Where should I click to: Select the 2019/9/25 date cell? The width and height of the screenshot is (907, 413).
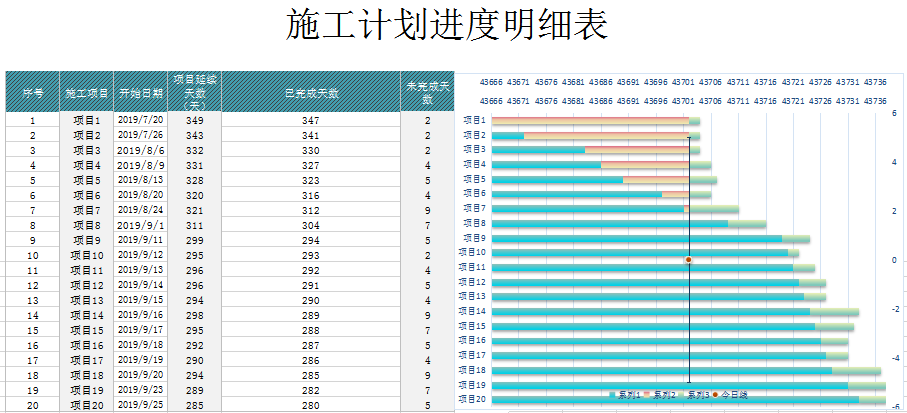point(141,405)
